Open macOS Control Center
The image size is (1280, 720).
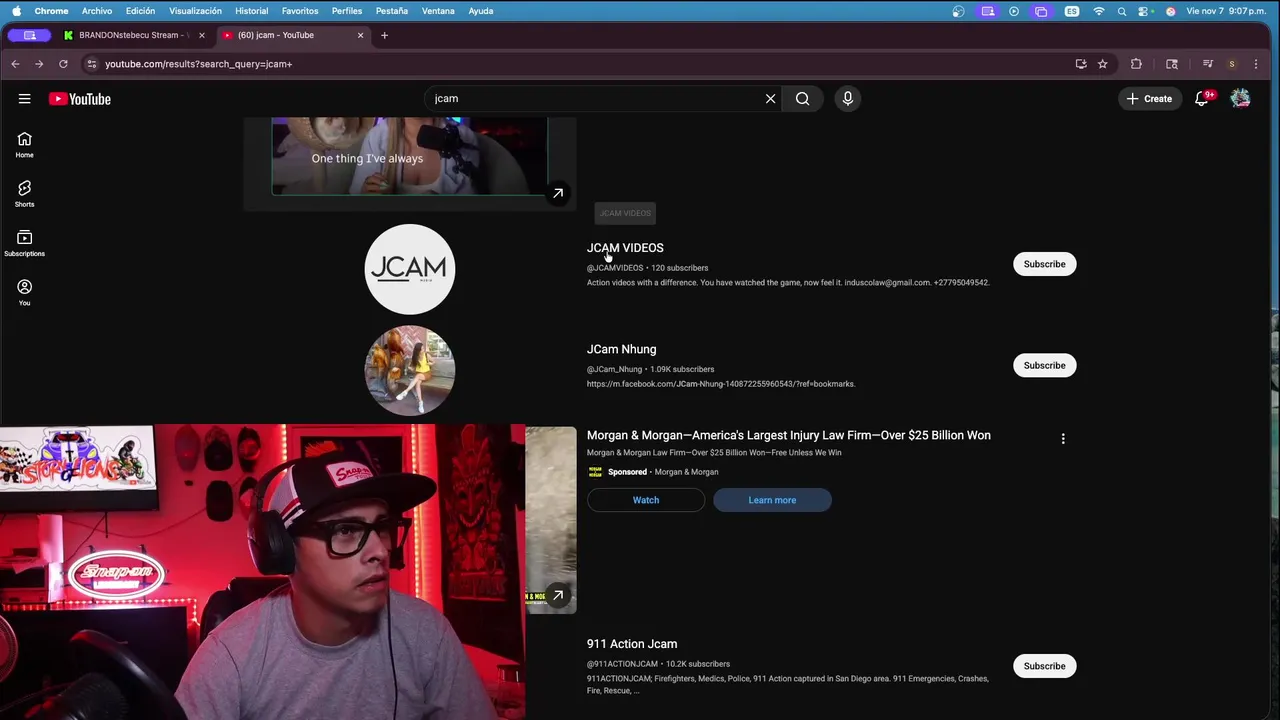click(x=1145, y=11)
